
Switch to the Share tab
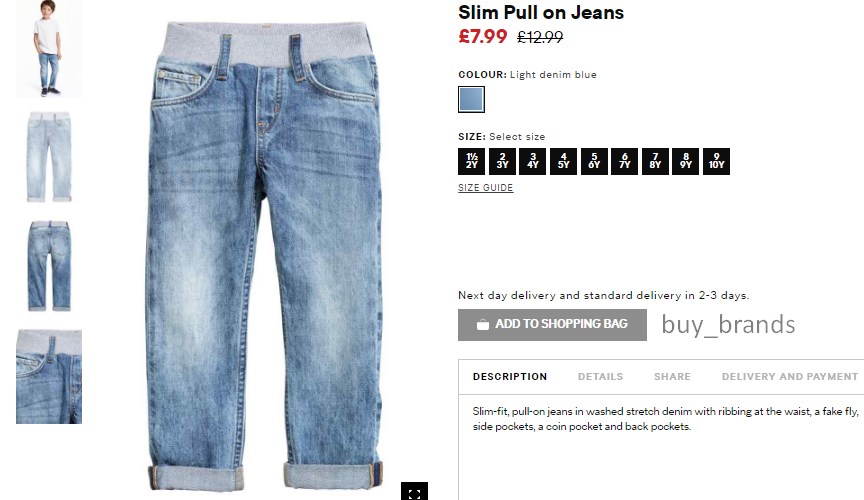pos(672,377)
